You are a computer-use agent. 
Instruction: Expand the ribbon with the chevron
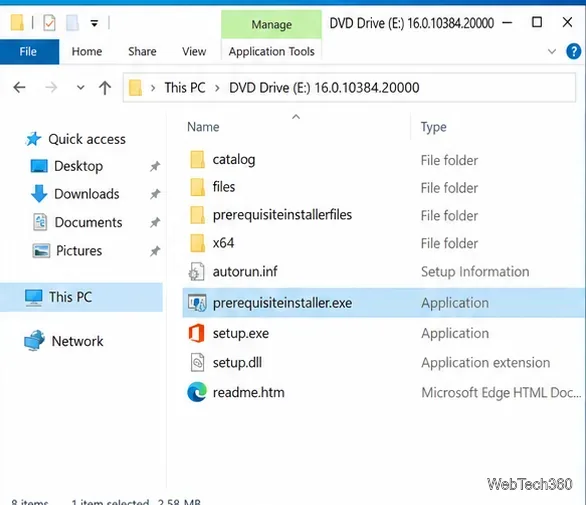[x=552, y=52]
